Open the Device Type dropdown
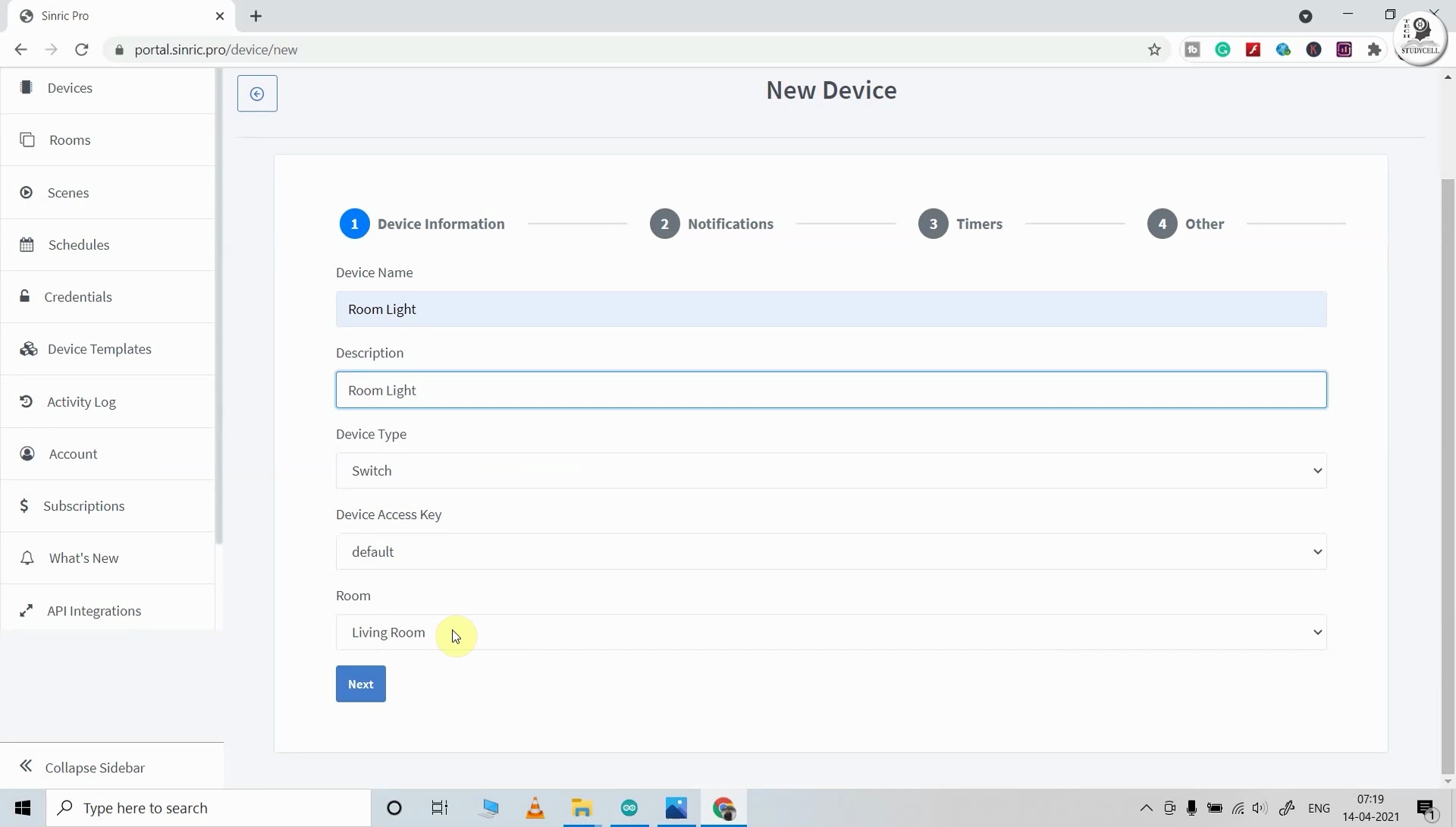1456x827 pixels. 830,470
